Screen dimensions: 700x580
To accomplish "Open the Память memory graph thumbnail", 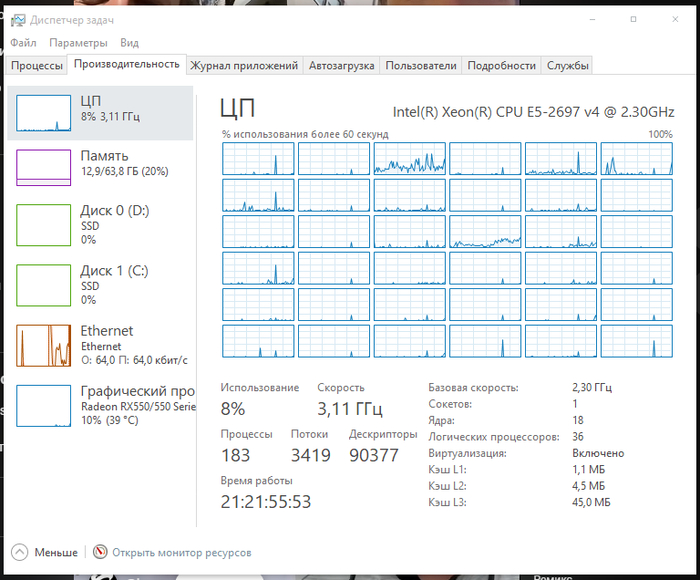I will click(x=43, y=167).
